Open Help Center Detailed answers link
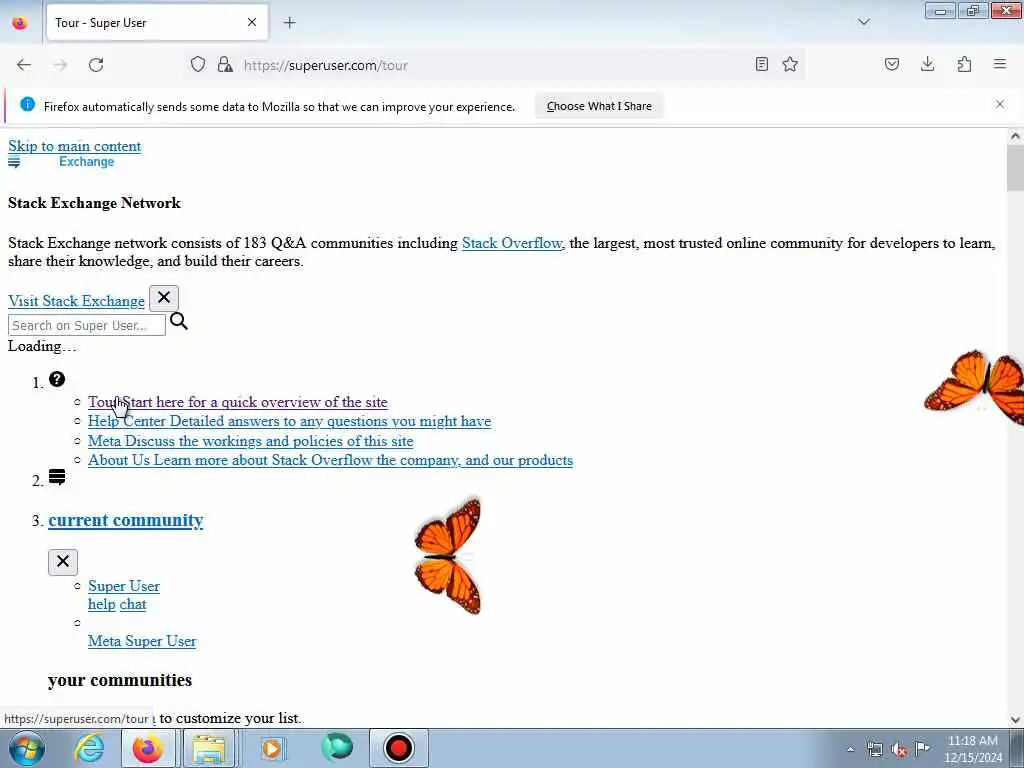 pos(289,421)
